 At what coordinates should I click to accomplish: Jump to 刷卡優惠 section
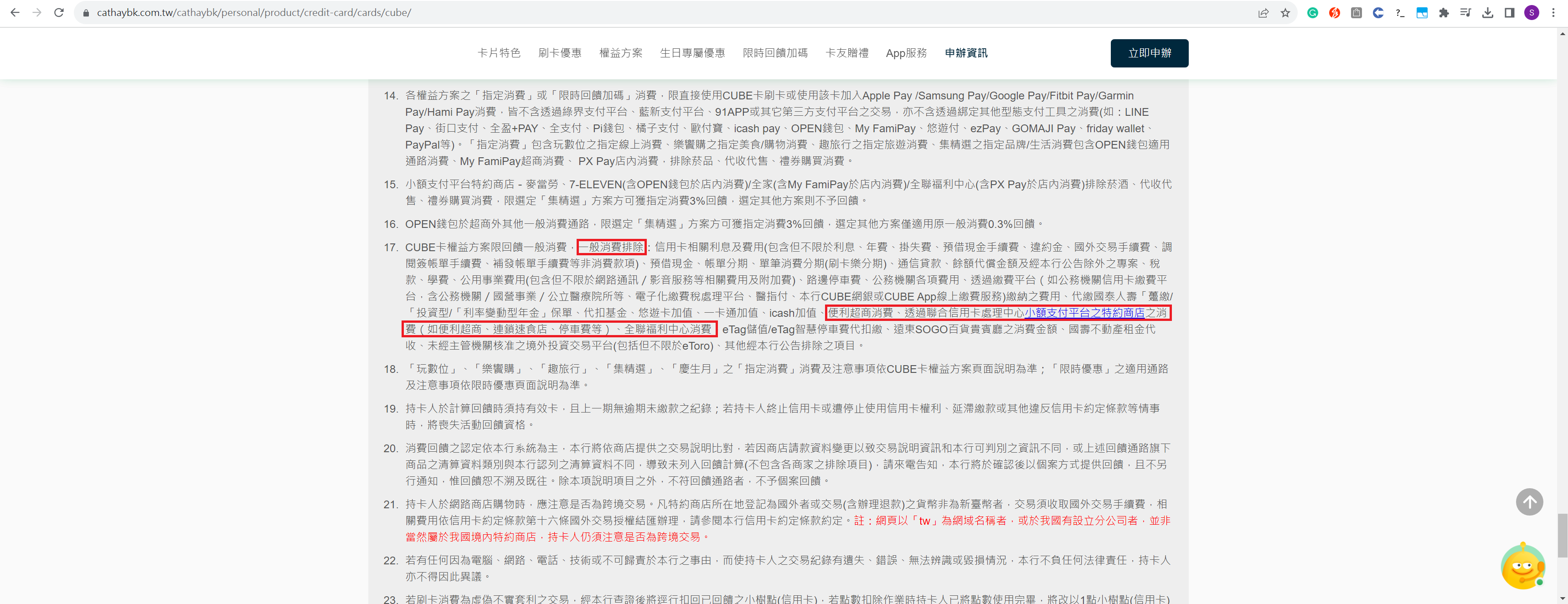tap(559, 53)
